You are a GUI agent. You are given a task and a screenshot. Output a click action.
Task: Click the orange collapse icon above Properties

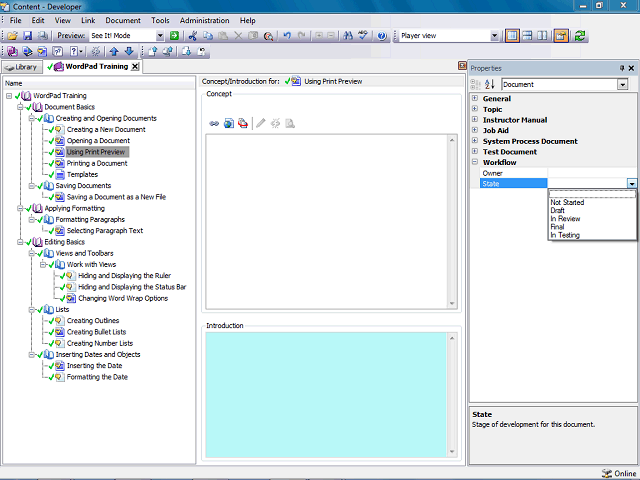tap(462, 66)
